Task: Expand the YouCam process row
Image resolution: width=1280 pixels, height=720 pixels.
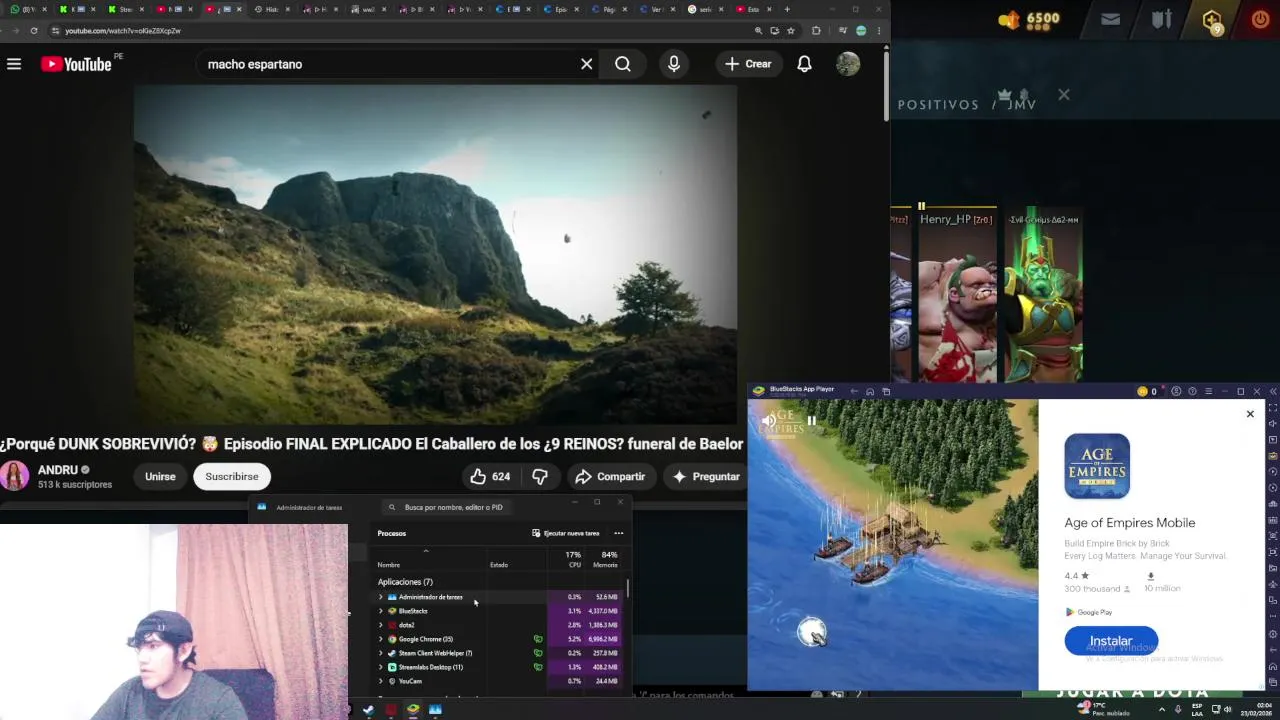Action: pos(380,681)
